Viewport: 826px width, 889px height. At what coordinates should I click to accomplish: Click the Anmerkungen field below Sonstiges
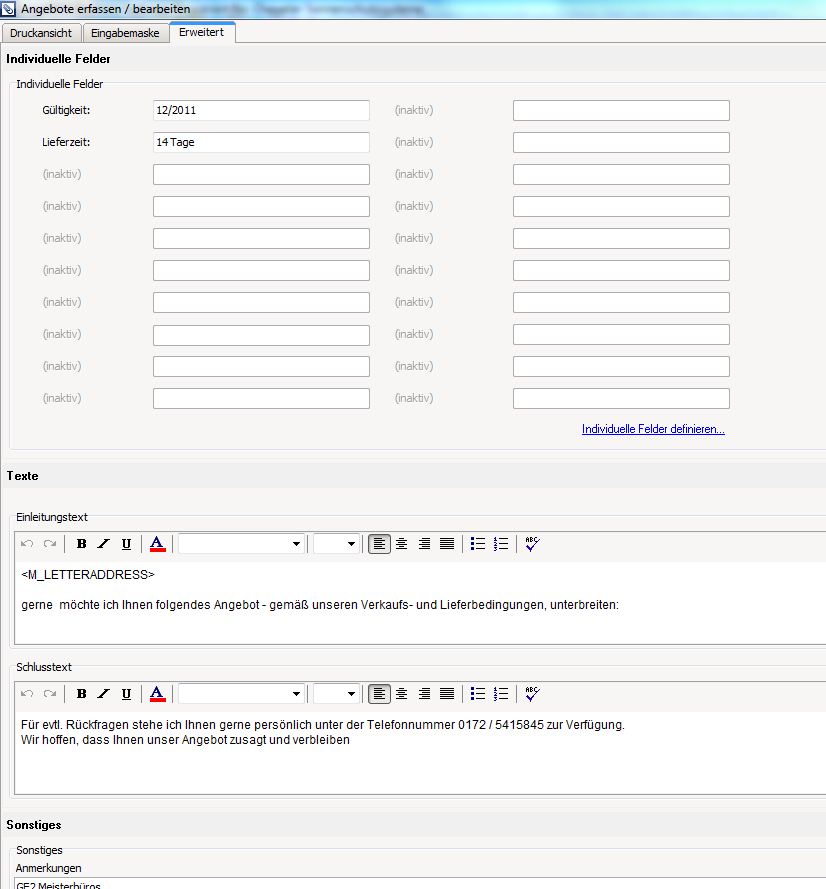[420, 883]
